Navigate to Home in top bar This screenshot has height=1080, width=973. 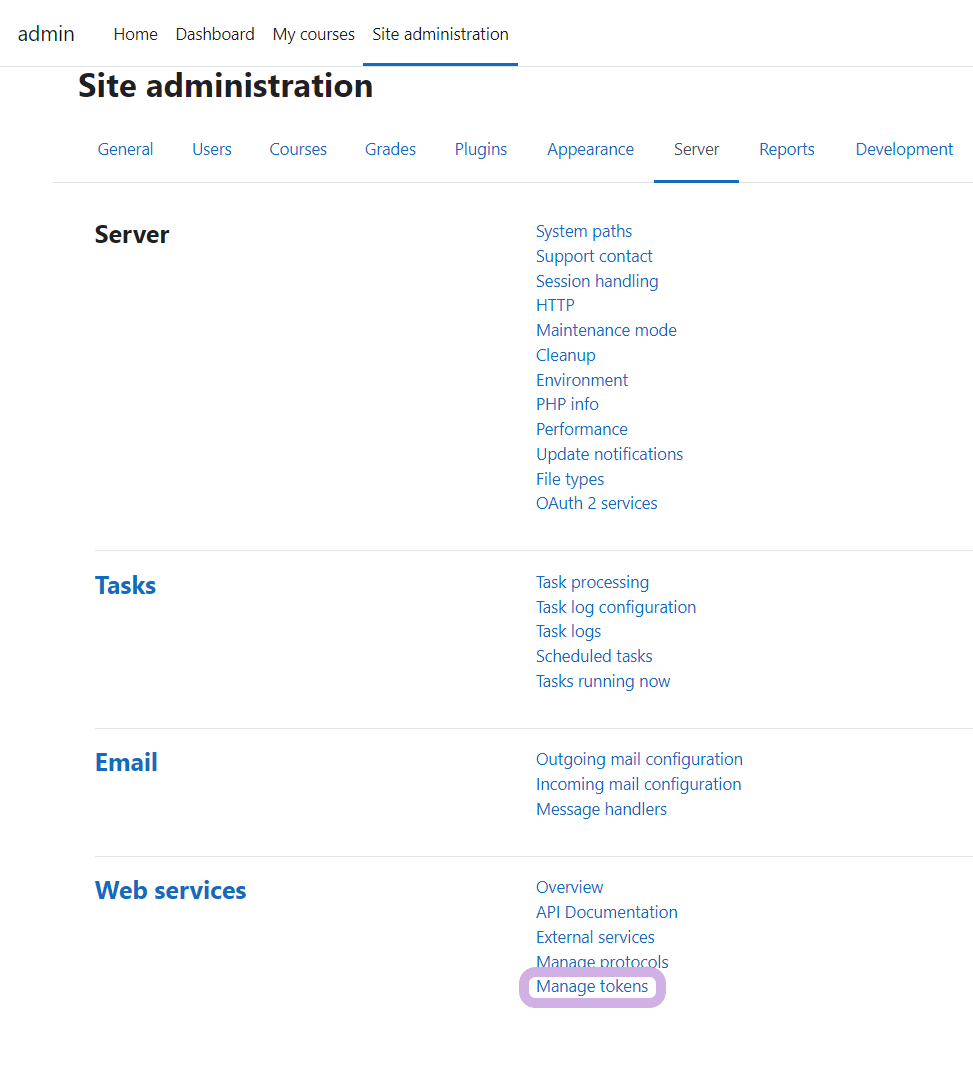pyautogui.click(x=135, y=34)
